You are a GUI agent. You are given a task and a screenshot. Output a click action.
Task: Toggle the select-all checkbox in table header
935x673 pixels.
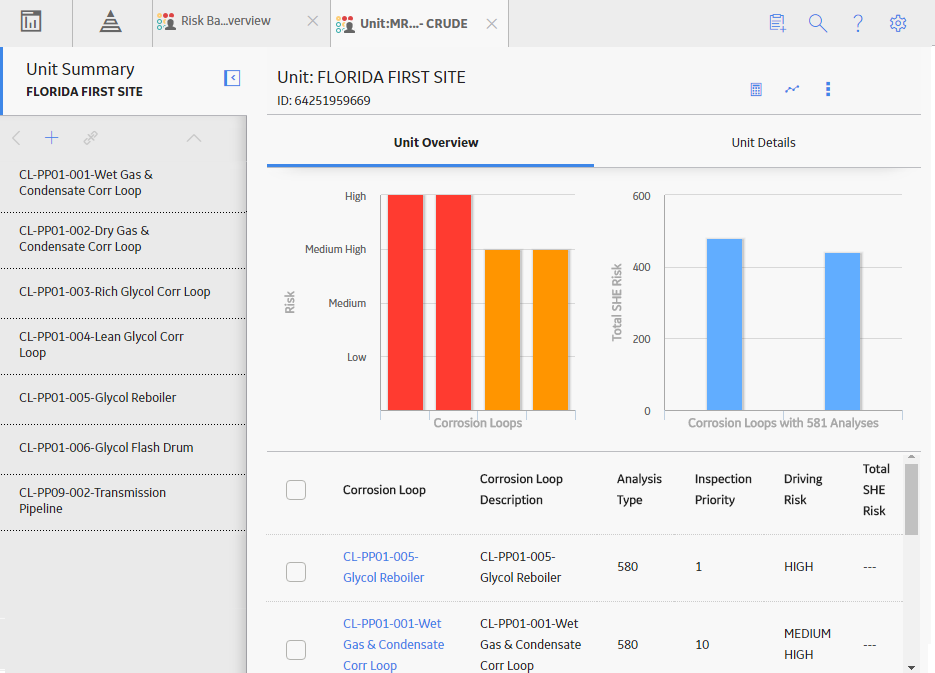click(296, 490)
